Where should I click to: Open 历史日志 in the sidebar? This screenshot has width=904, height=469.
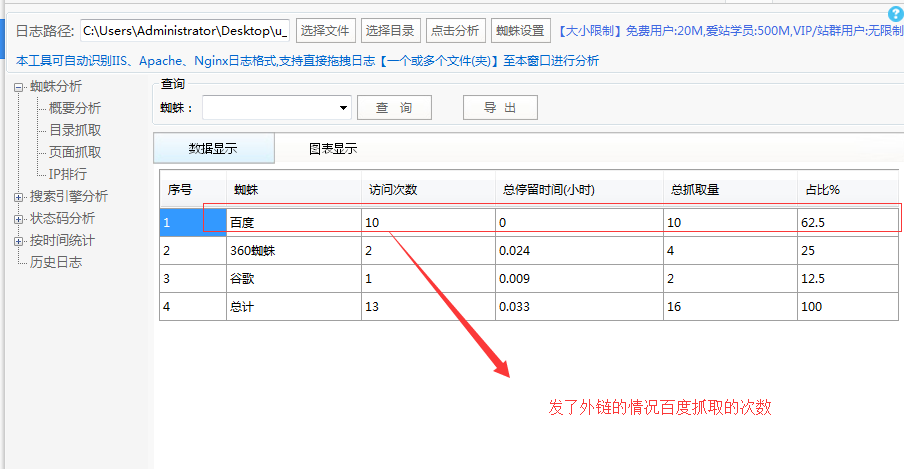pyautogui.click(x=56, y=263)
